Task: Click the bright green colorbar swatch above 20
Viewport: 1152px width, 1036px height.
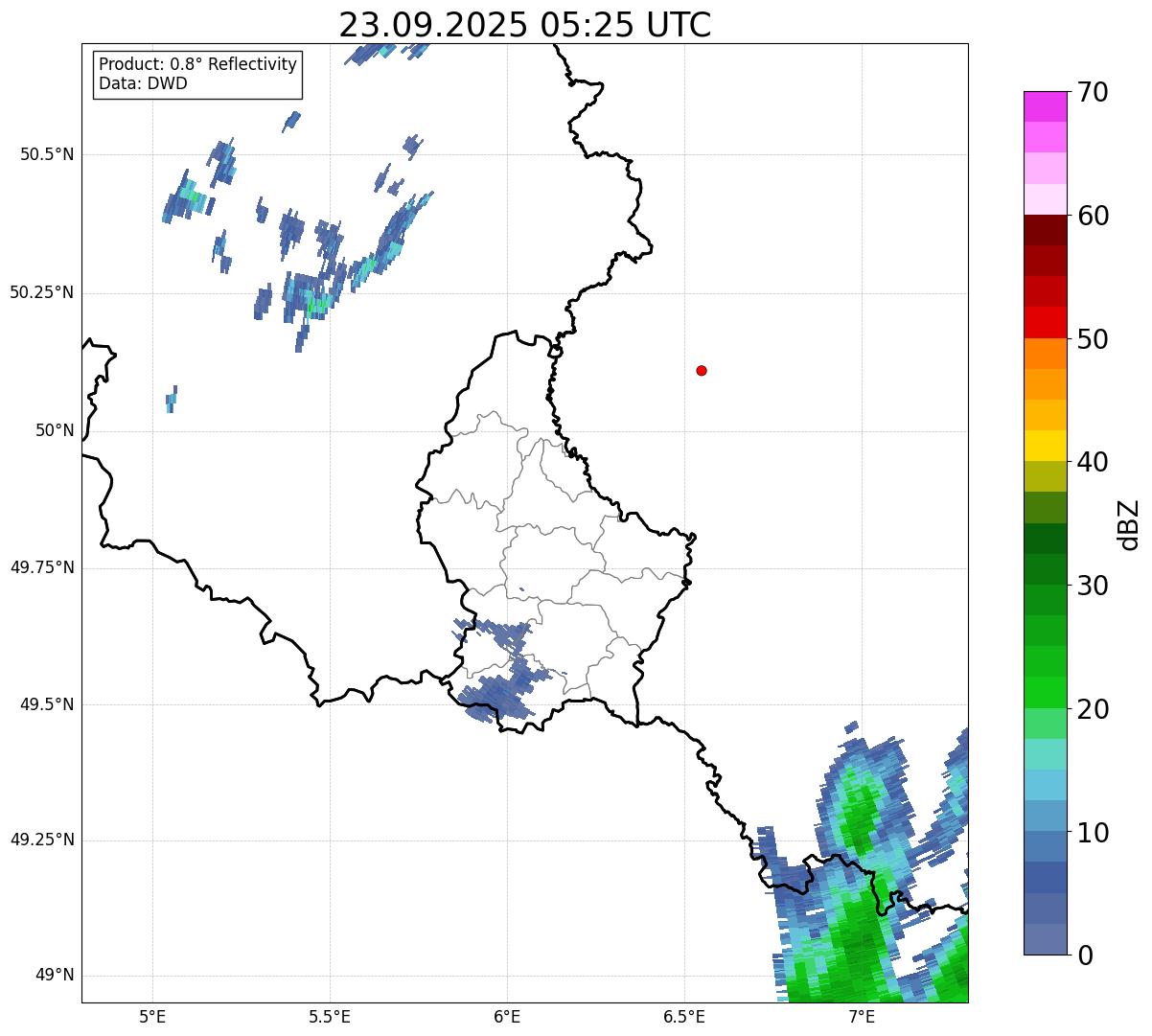Action: click(x=1046, y=692)
